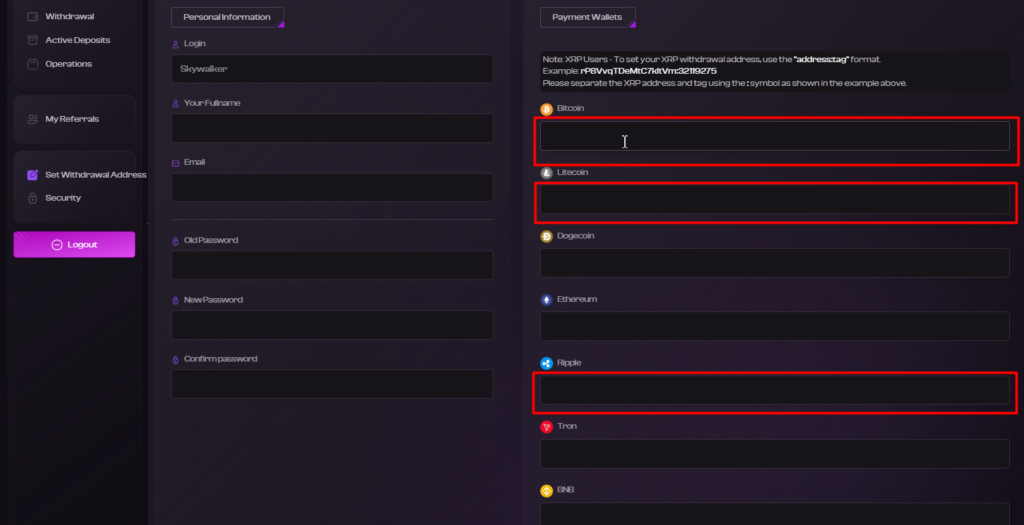Click into the Email input field

tap(332, 187)
